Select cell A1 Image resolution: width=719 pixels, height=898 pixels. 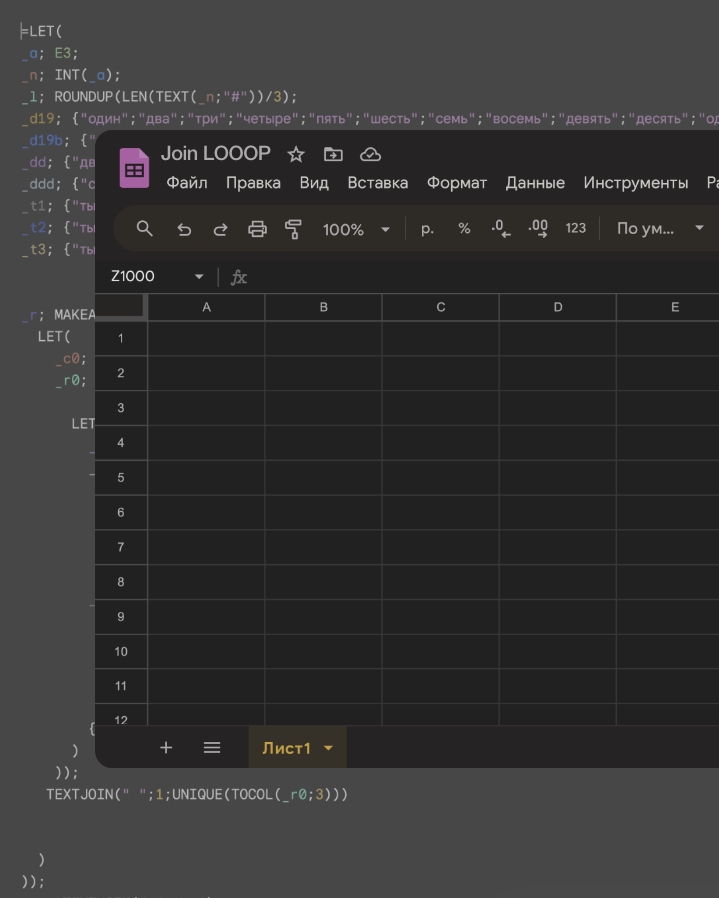206,338
